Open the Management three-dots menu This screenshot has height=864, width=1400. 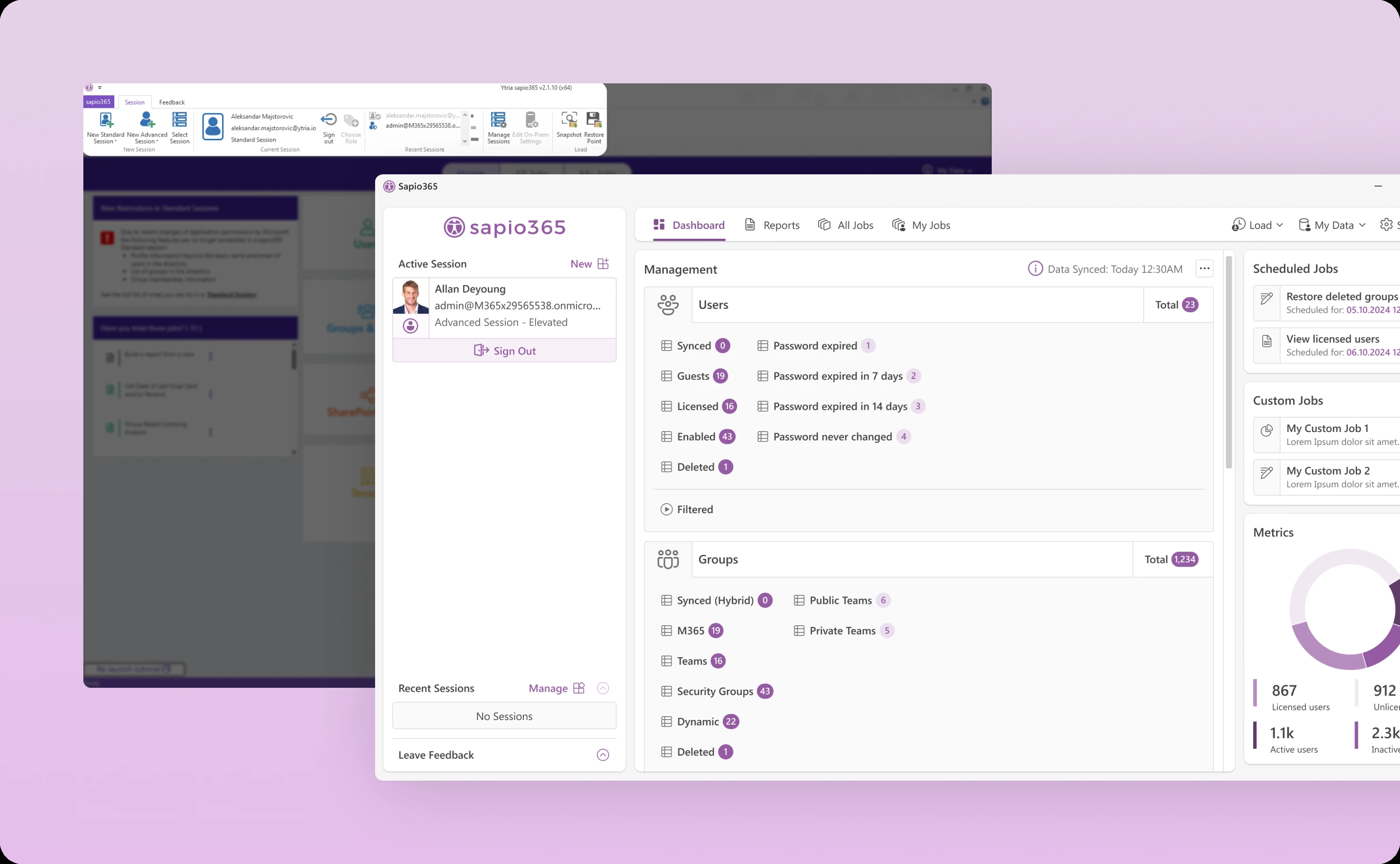point(1204,269)
